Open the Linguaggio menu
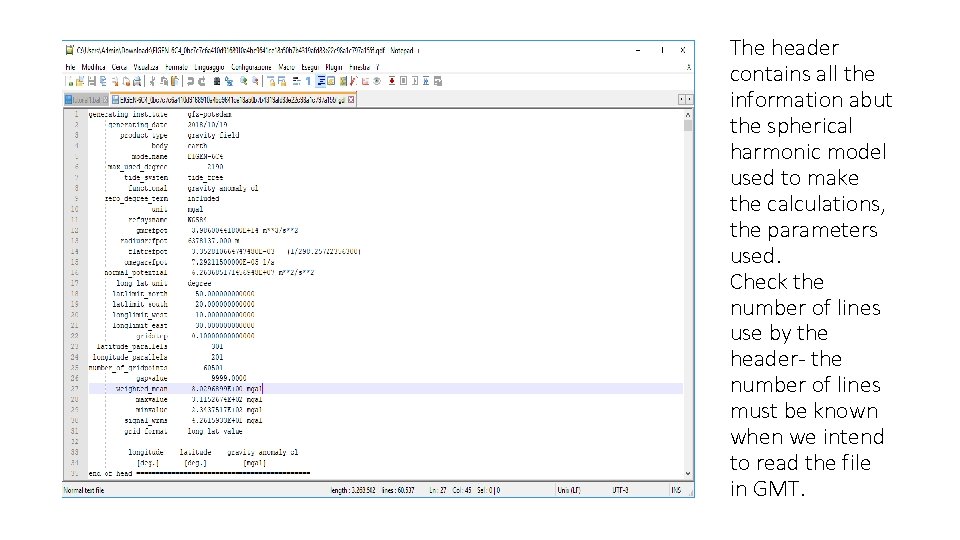The width and height of the screenshot is (960, 540). pyautogui.click(x=209, y=67)
